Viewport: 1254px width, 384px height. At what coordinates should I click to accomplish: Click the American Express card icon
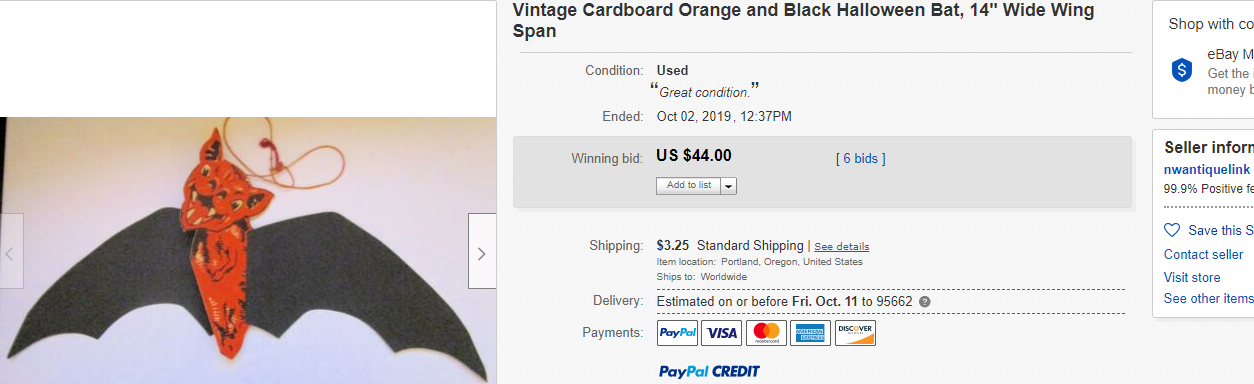(x=810, y=333)
